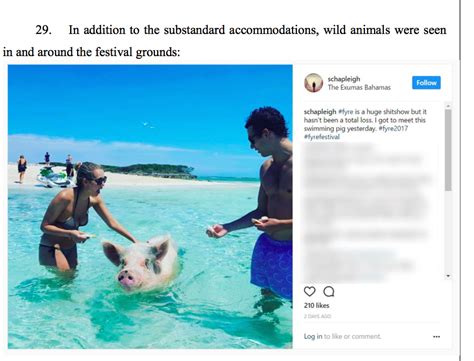
Task: Click the scrollbar up arrow in comments
Action: tap(448, 106)
